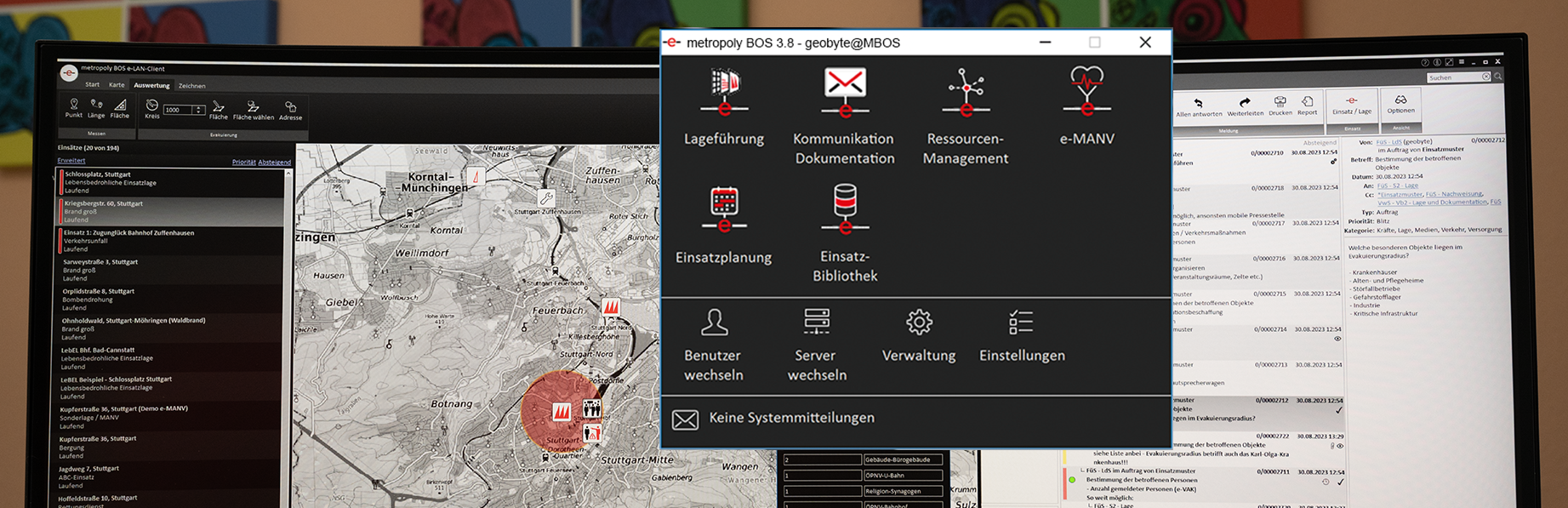Toggle Absteigend sort link in incident list
Screen dimensions: 1568x508
(x=274, y=162)
